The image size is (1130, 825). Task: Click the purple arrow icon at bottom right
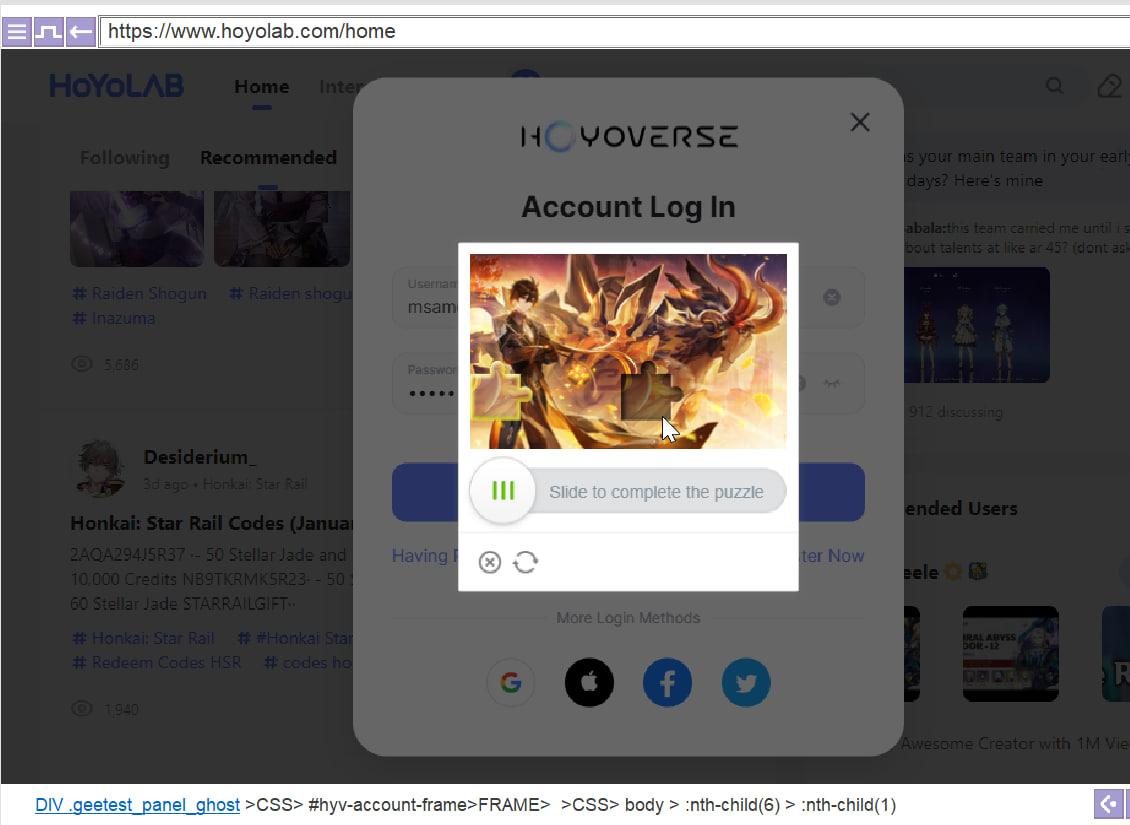pos(1108,804)
